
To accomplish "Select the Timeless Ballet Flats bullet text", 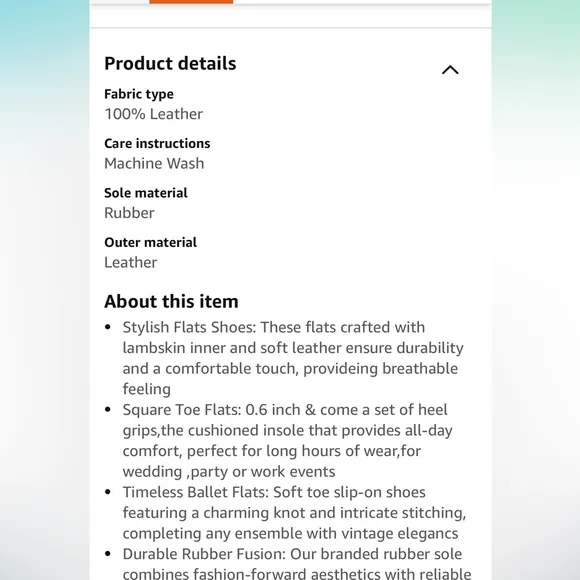I will click(294, 513).
